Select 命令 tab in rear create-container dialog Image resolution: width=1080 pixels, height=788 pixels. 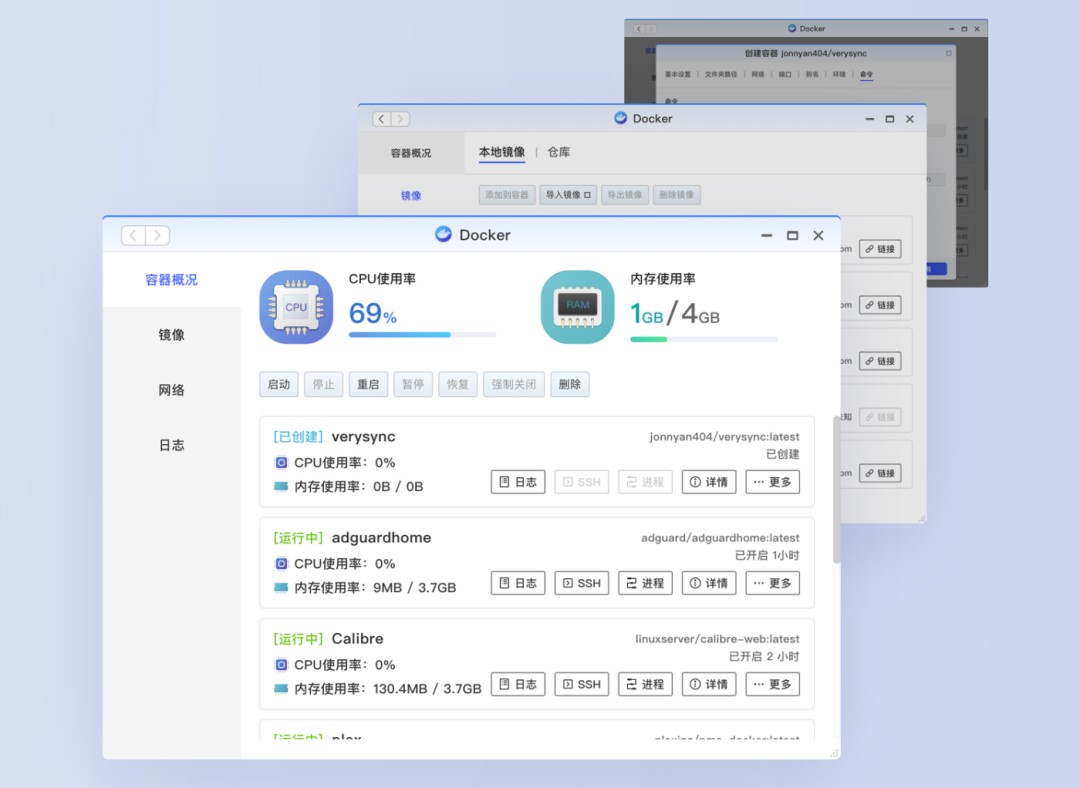click(x=866, y=74)
